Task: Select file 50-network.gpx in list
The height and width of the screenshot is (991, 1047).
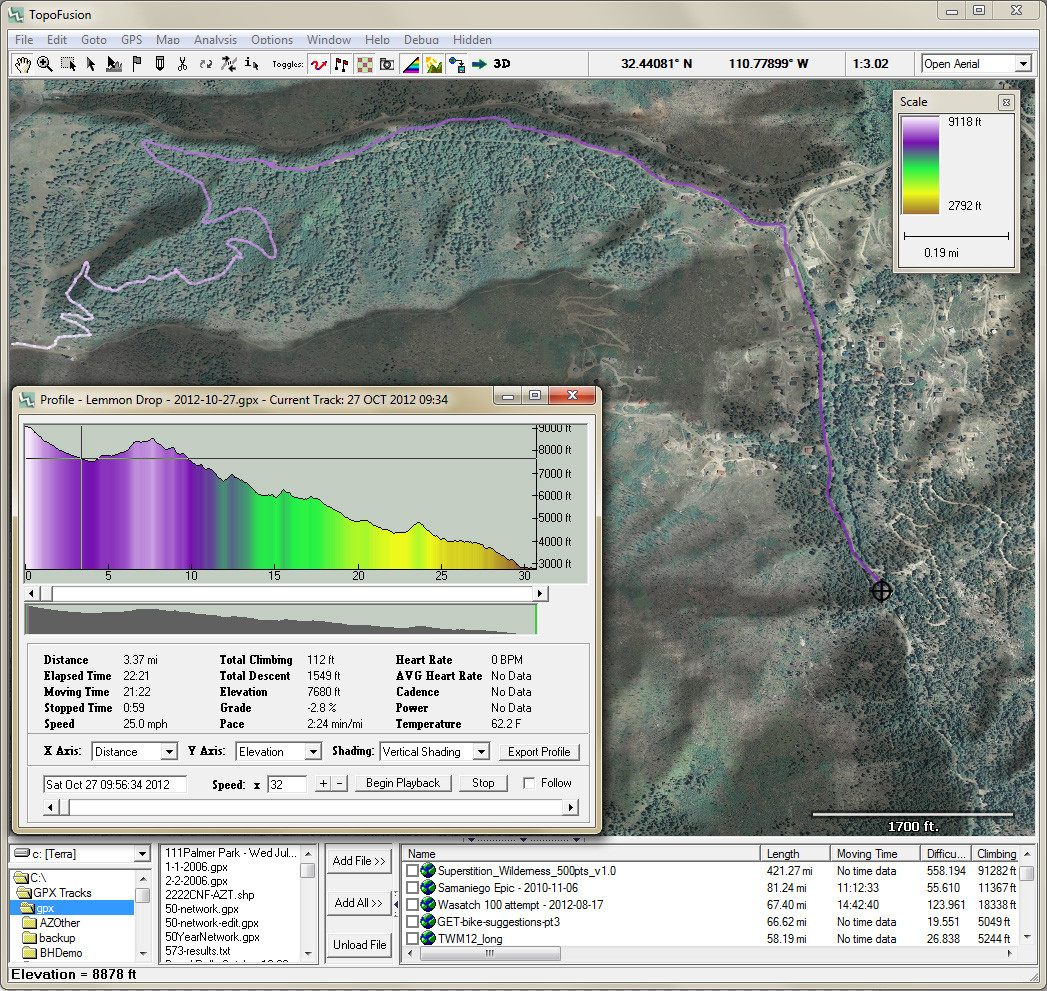Action: (x=202, y=909)
